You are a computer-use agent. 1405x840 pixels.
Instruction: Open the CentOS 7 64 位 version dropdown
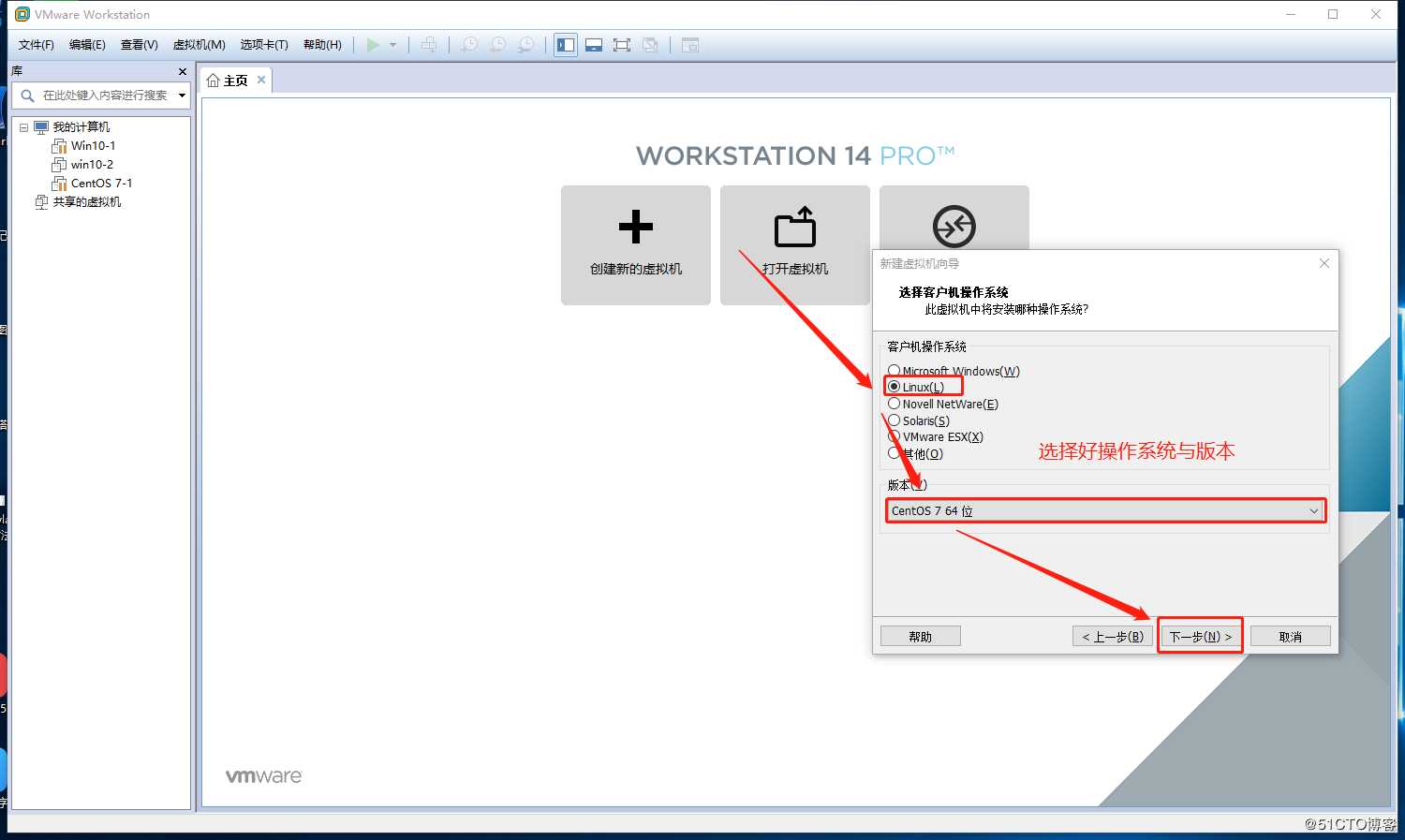click(1105, 510)
